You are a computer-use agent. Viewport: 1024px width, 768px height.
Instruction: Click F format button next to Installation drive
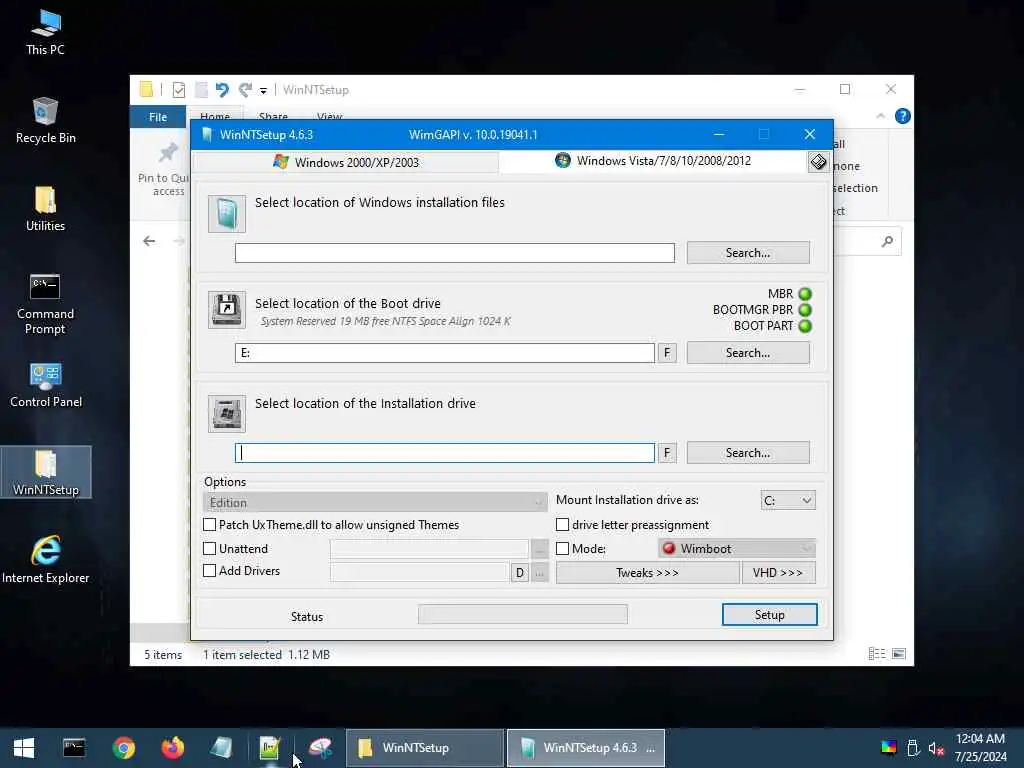point(667,453)
